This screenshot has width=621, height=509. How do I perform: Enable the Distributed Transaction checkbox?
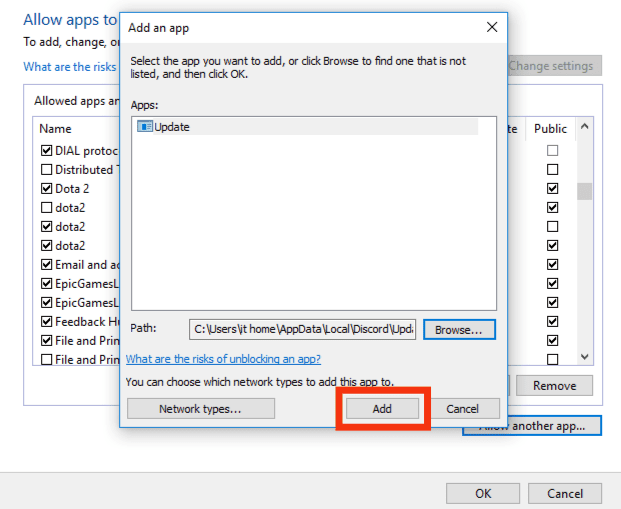coord(46,170)
